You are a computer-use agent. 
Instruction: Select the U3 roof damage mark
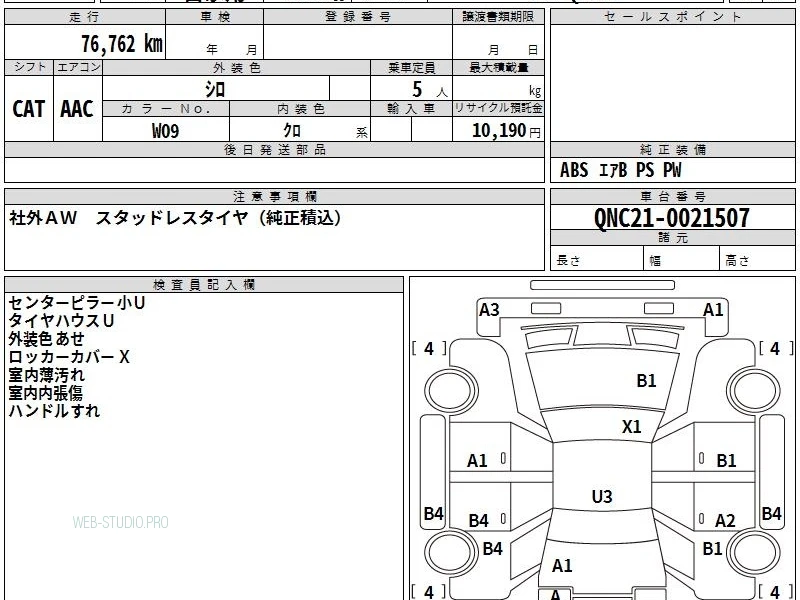tap(602, 496)
